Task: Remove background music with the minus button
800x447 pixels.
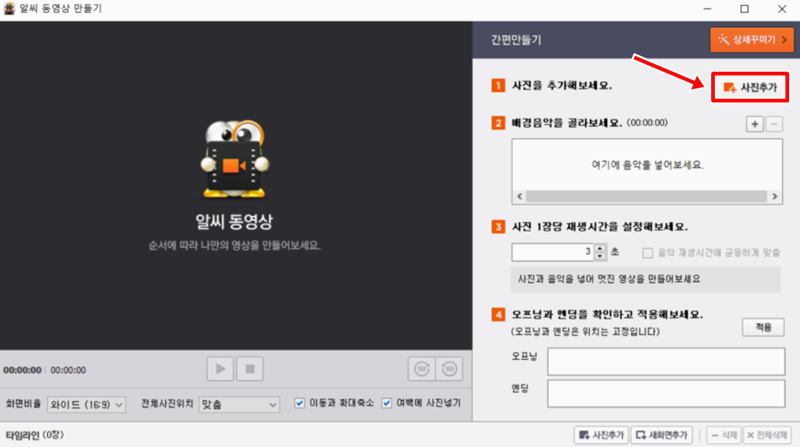Action: point(774,124)
